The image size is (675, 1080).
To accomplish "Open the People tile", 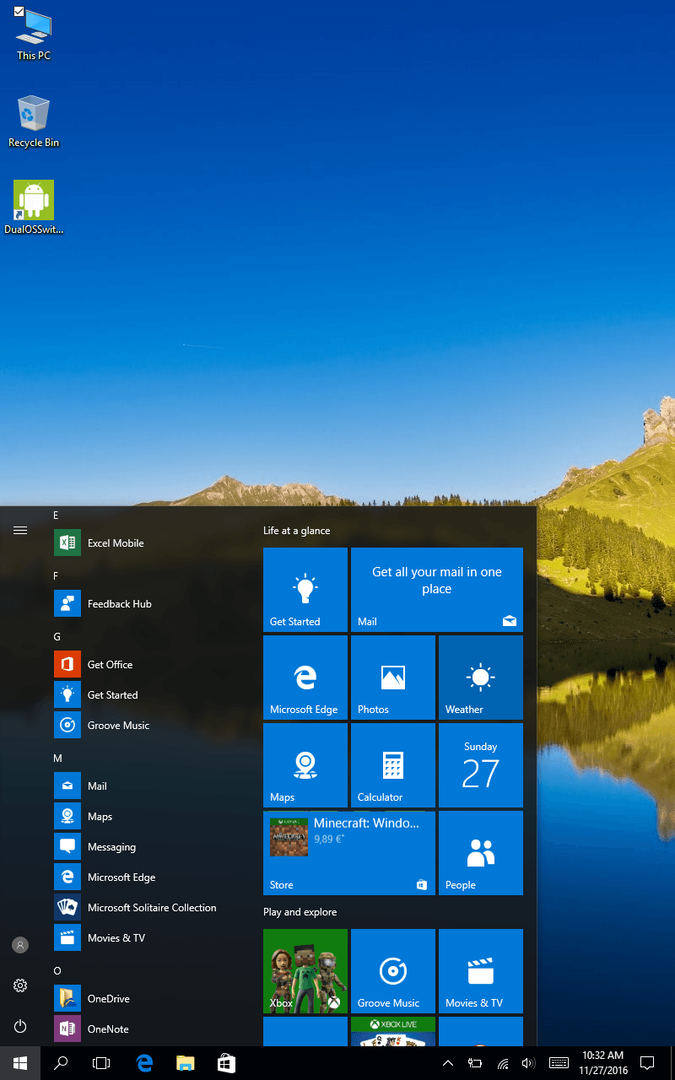I will pos(481,853).
